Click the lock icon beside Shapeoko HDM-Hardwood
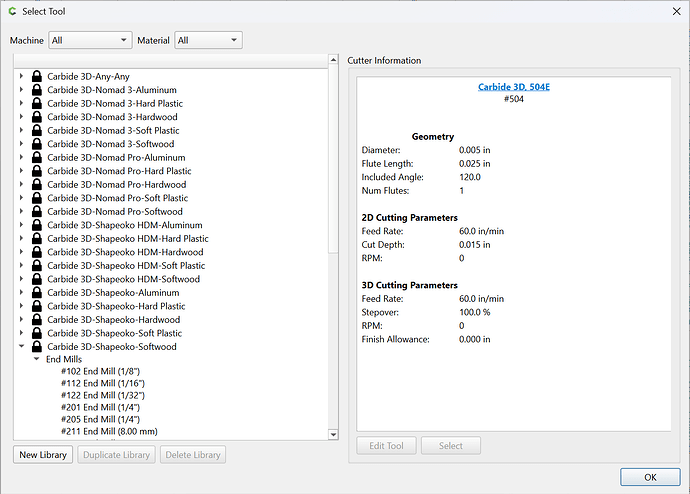Image resolution: width=690 pixels, height=494 pixels. coord(37,252)
